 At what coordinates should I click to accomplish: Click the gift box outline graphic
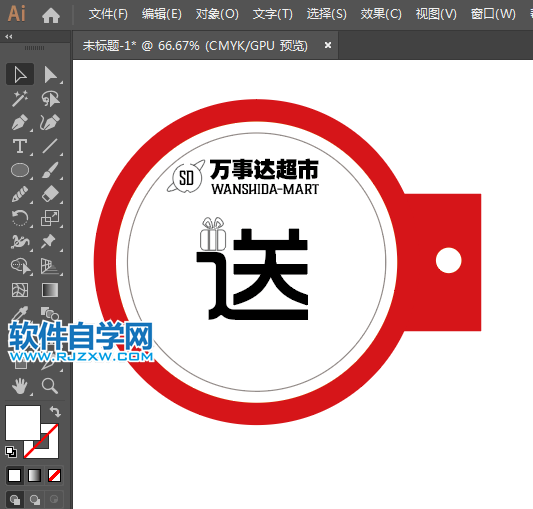click(213, 234)
